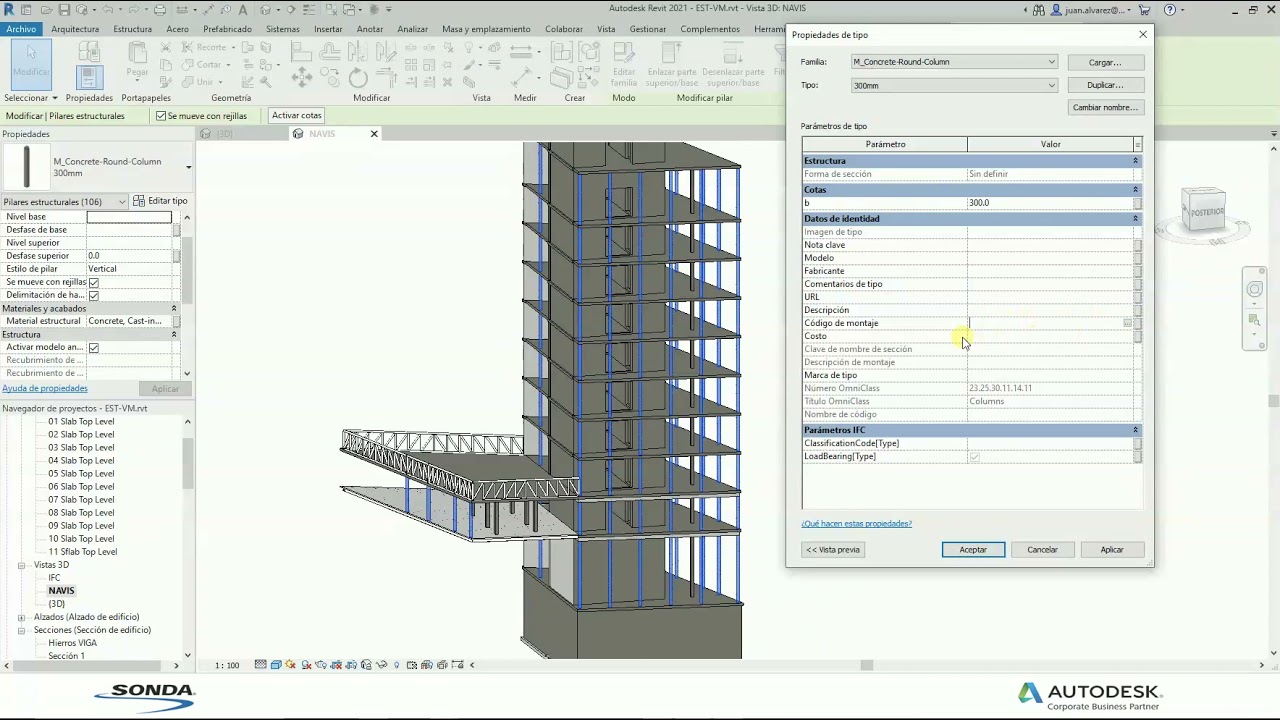Toggle the LoadBearing[Type] checkbox
Screen dimensions: 1280x720
pyautogui.click(x=974, y=457)
